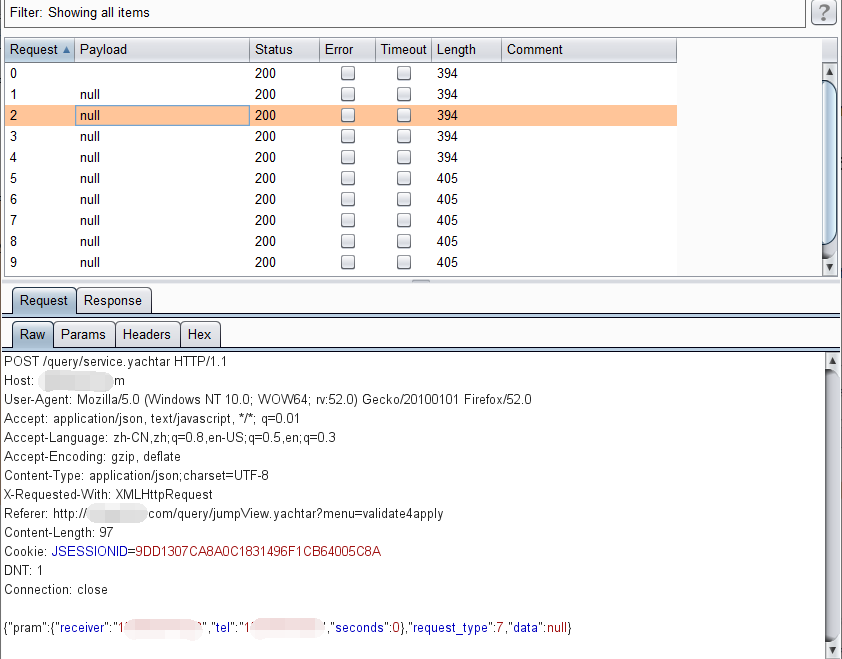Tick the Error checkbox in request 1 row
Image resolution: width=842 pixels, height=659 pixels.
click(x=348, y=94)
